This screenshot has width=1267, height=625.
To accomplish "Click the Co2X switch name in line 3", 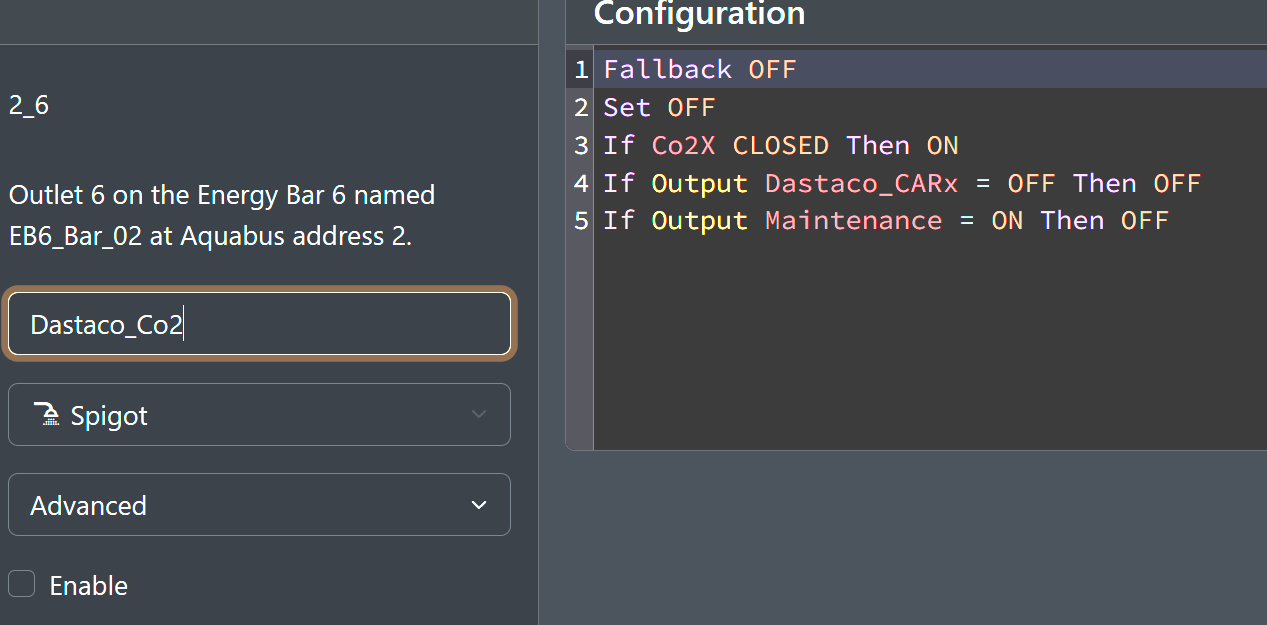I will pyautogui.click(x=683, y=146).
